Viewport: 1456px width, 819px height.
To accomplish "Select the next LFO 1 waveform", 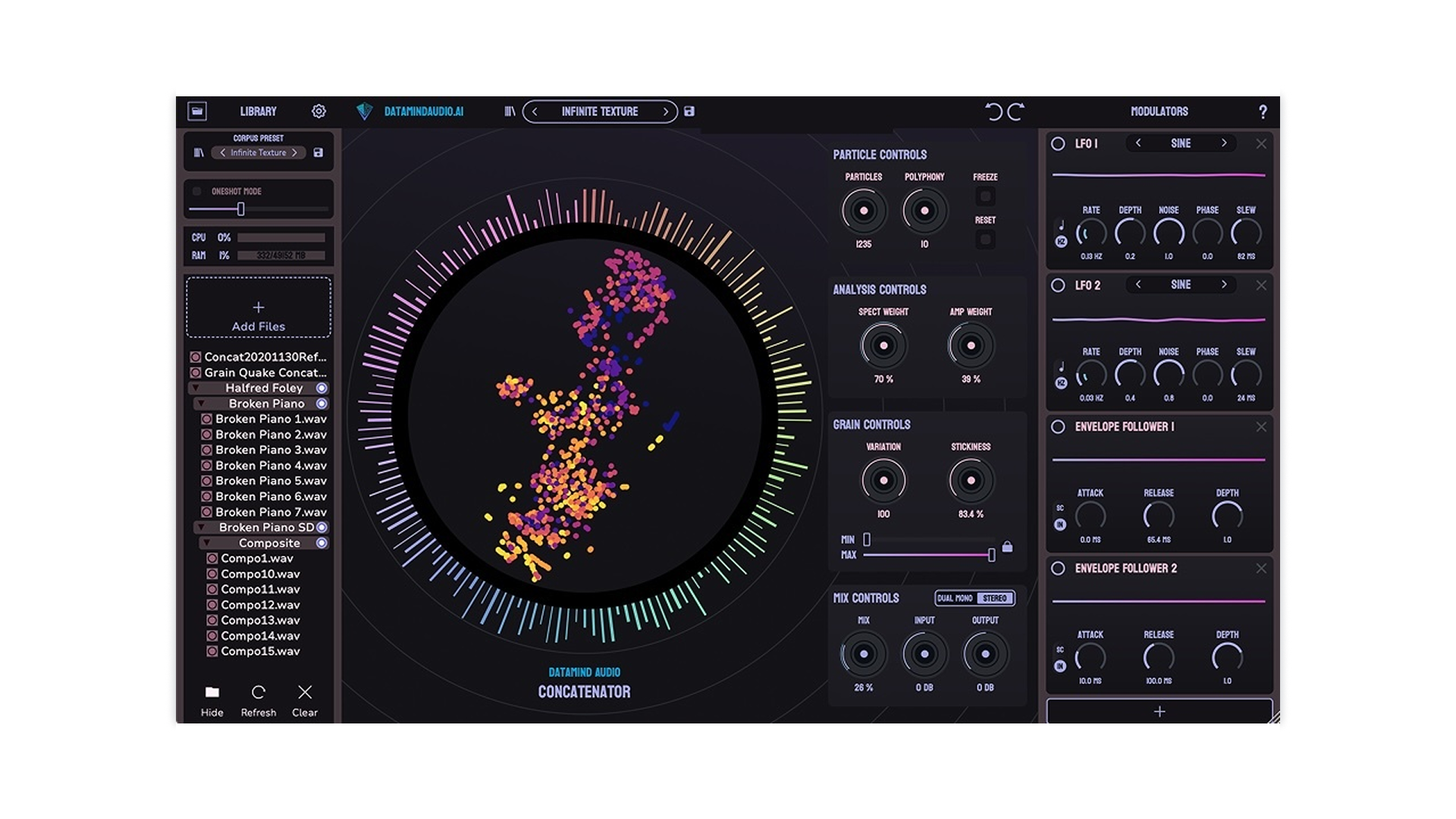I will click(1223, 143).
